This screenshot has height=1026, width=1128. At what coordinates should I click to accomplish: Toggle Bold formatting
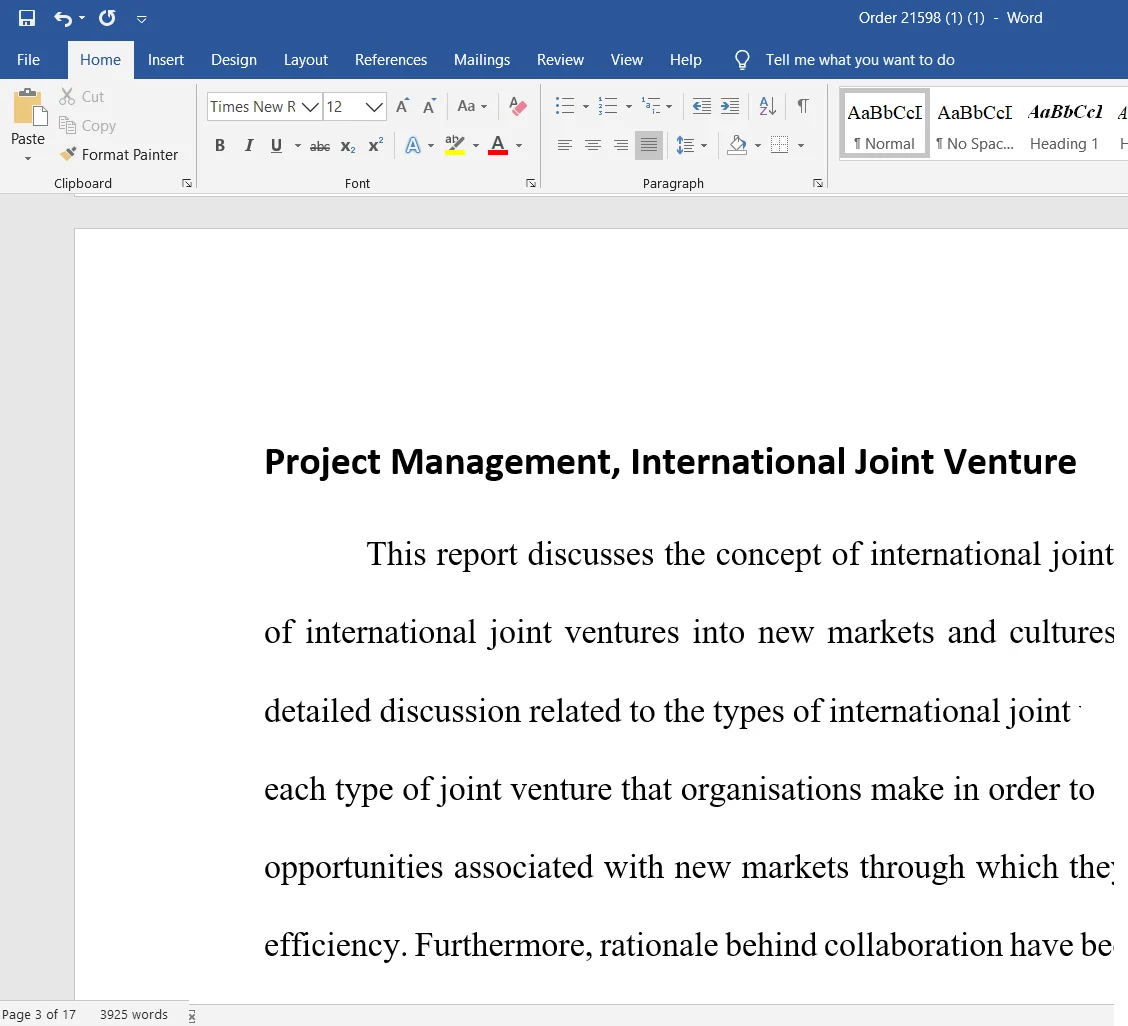tap(220, 145)
